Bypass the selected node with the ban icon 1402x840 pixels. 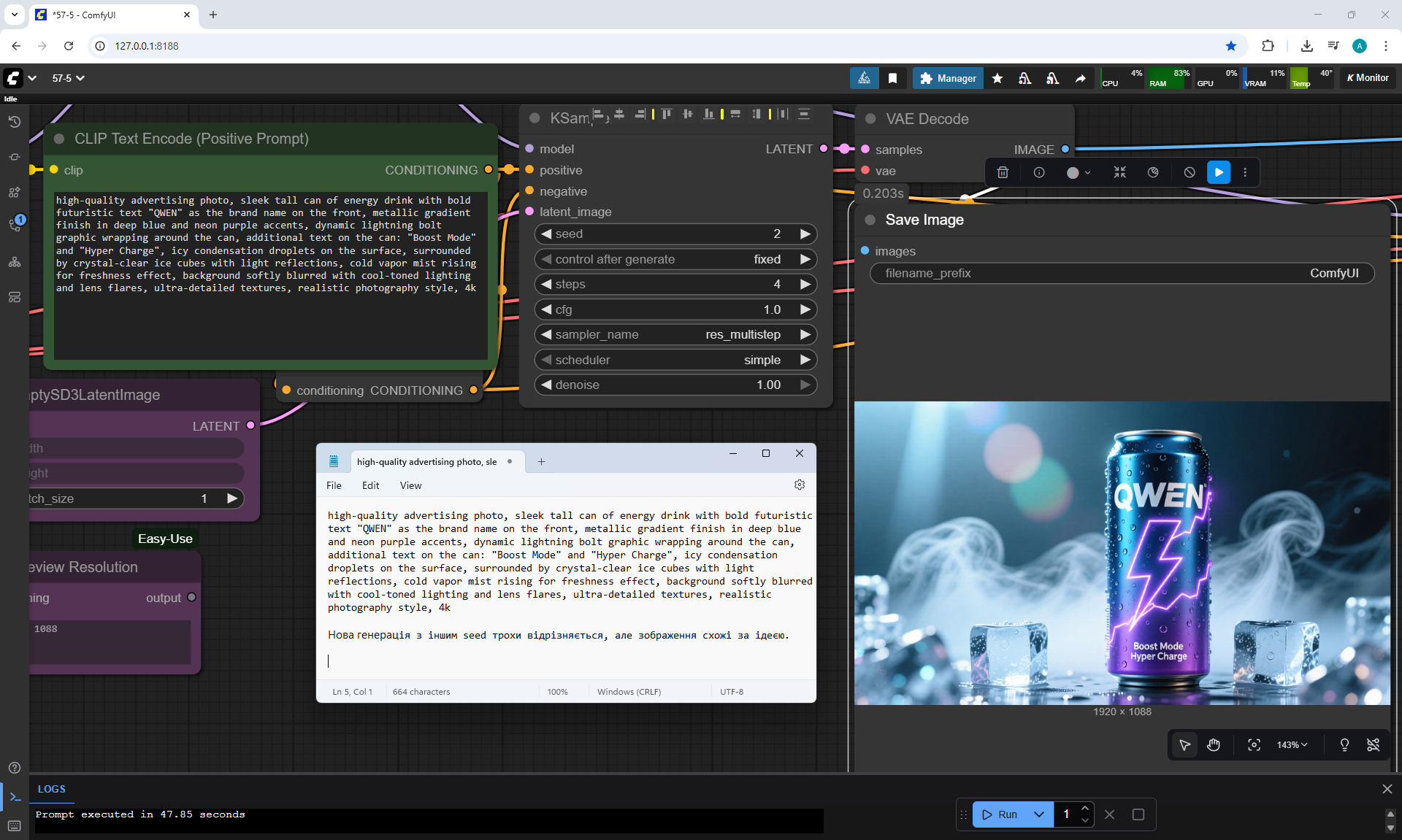pyautogui.click(x=1190, y=173)
